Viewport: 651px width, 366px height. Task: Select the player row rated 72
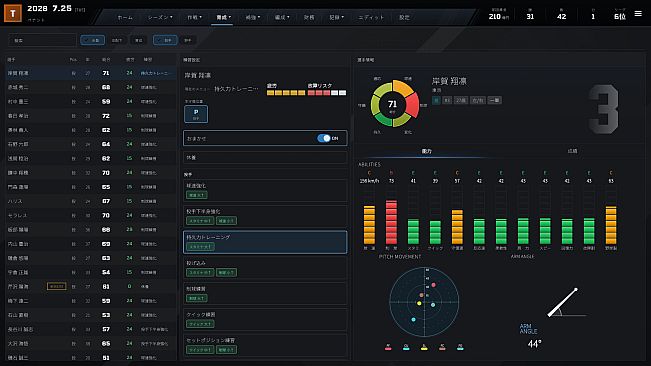coord(91,116)
